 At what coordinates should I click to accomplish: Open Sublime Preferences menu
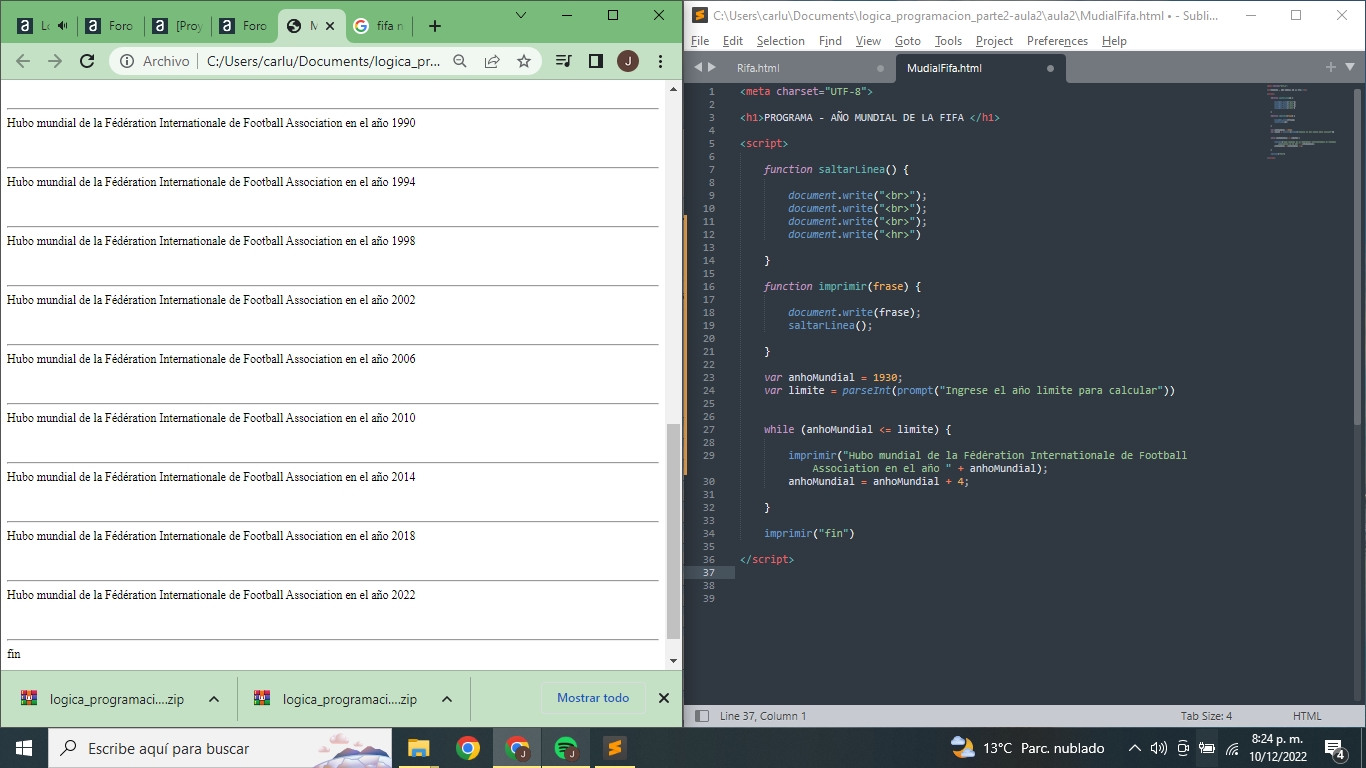1057,41
